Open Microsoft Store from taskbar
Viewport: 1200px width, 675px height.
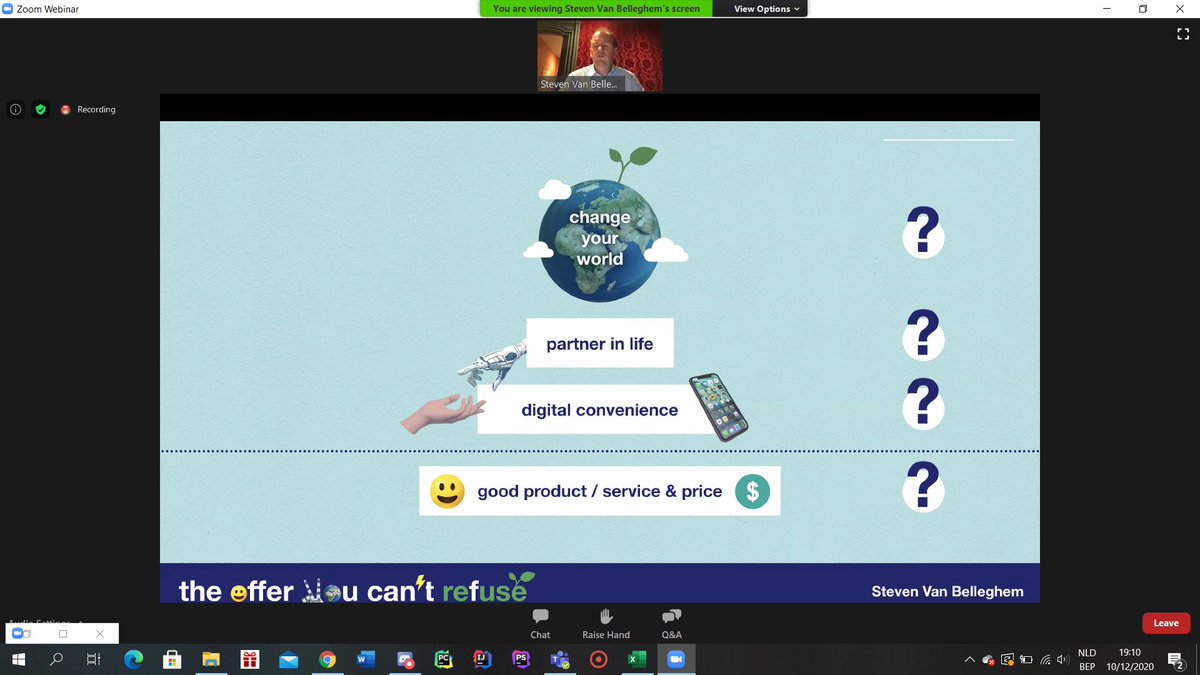[172, 659]
